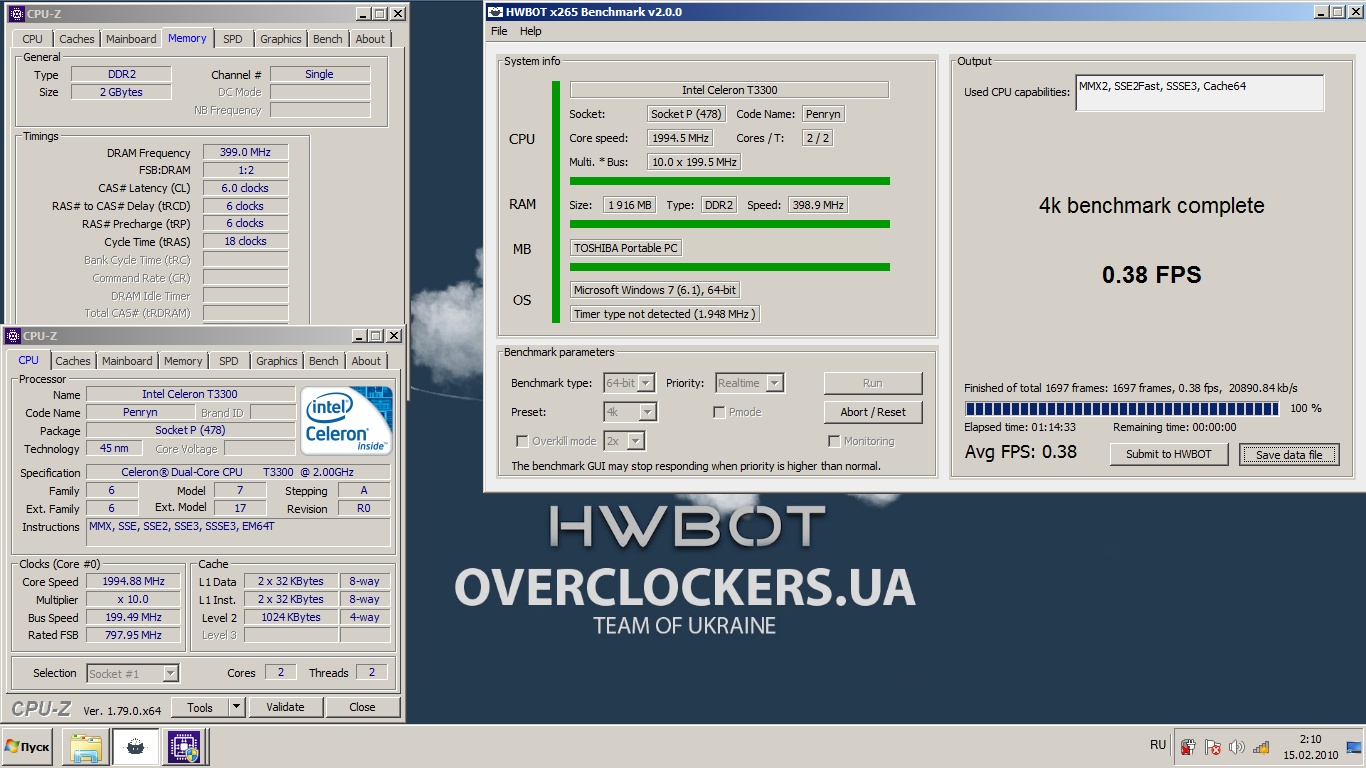Click the power plug tray icon
This screenshot has width=1366, height=768.
[1188, 746]
